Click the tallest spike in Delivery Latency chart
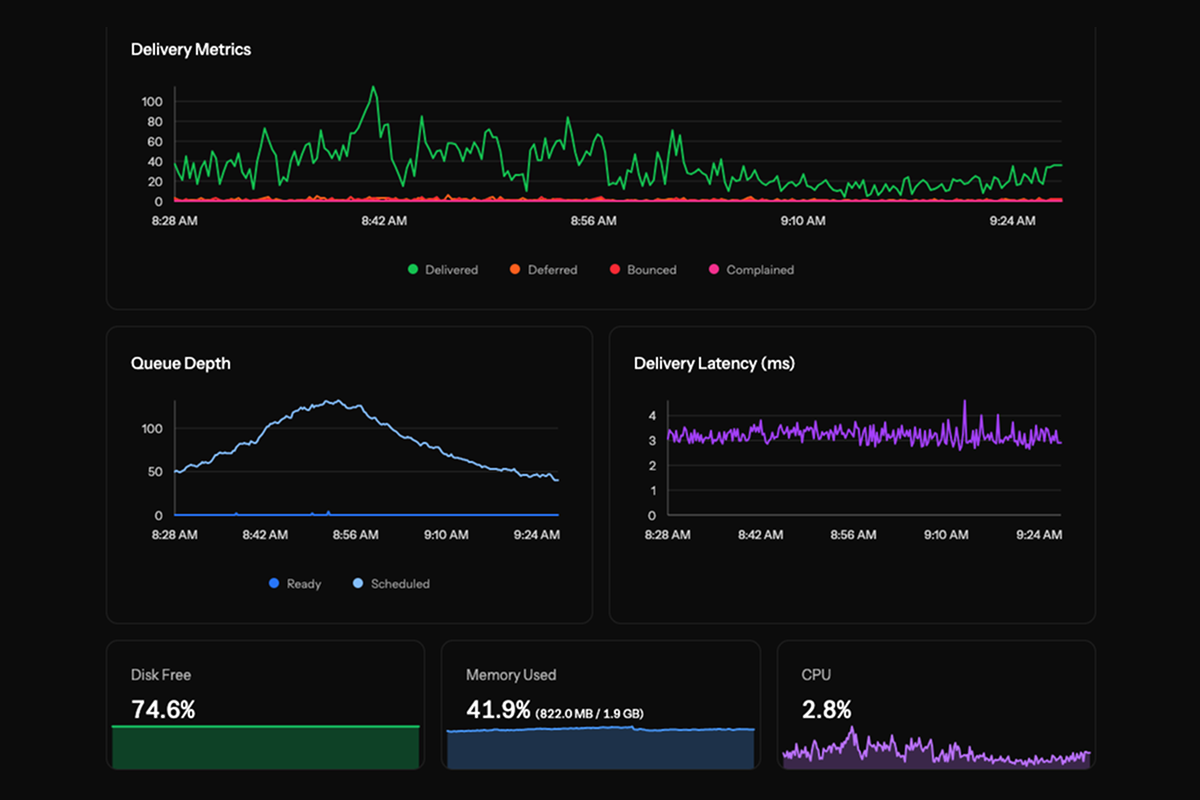The height and width of the screenshot is (800, 1200). pyautogui.click(x=964, y=402)
